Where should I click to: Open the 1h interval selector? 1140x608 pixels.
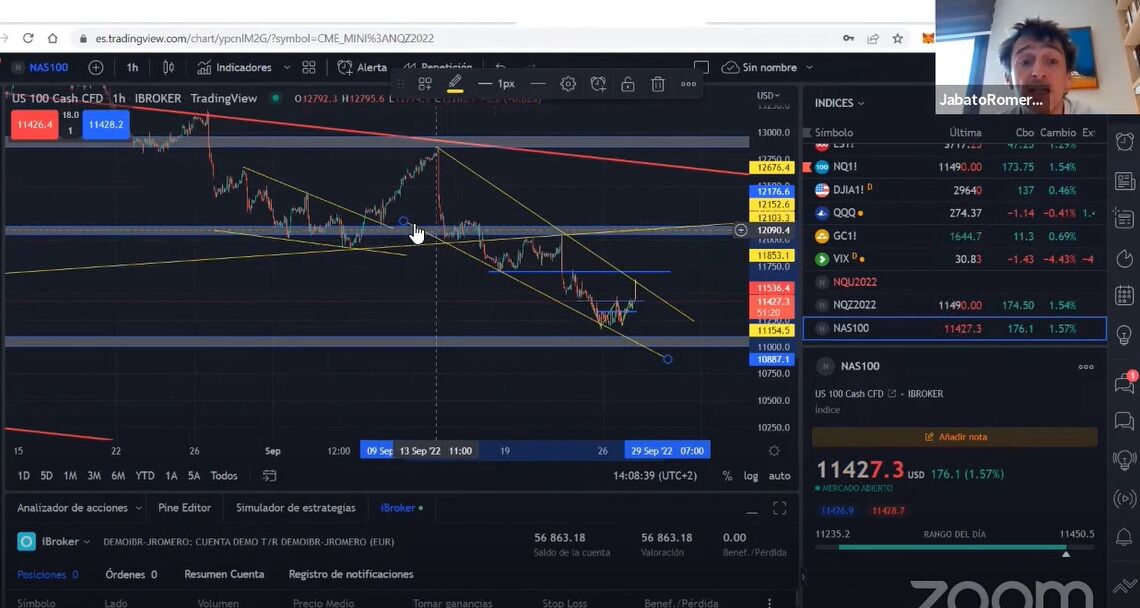[x=132, y=68]
